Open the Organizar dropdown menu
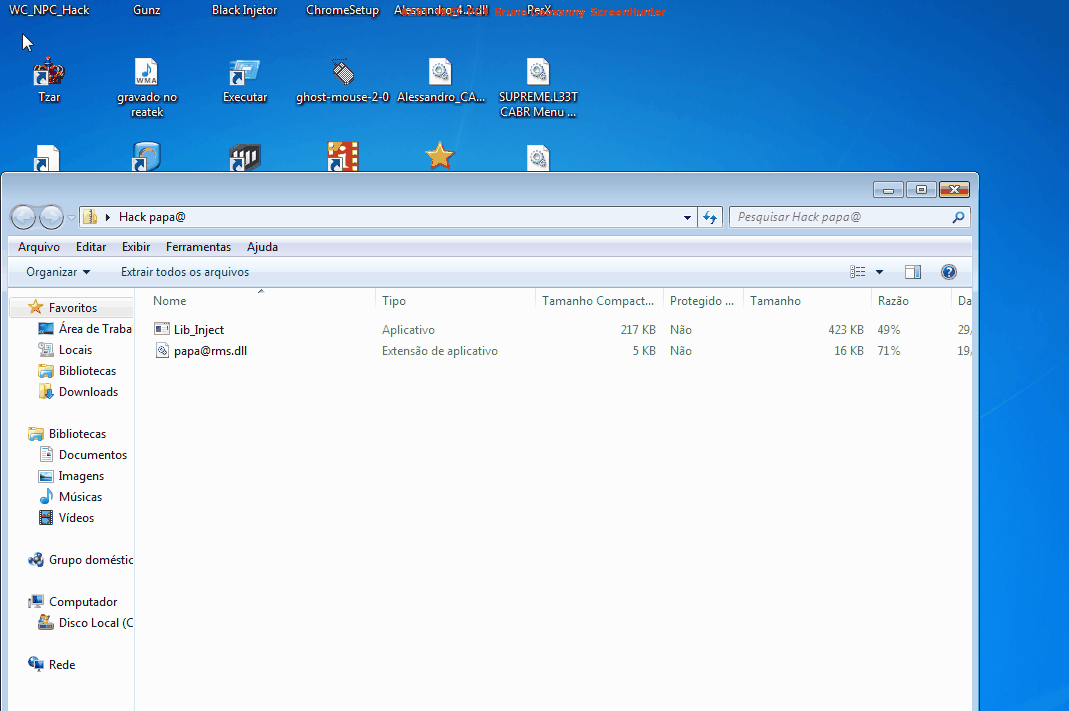1069x711 pixels. point(57,271)
